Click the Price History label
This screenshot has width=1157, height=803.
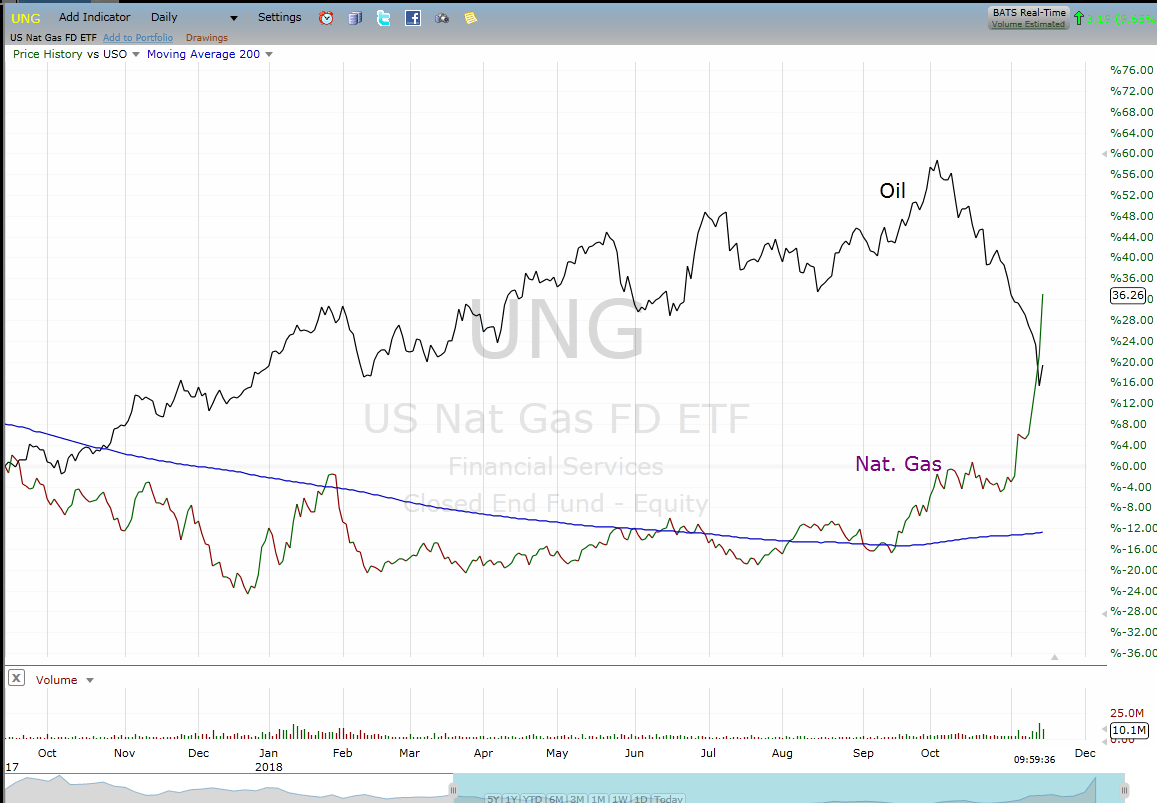(x=47, y=54)
